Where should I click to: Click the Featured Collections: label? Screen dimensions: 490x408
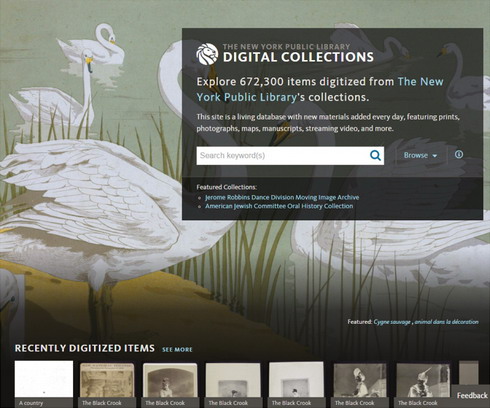click(227, 187)
